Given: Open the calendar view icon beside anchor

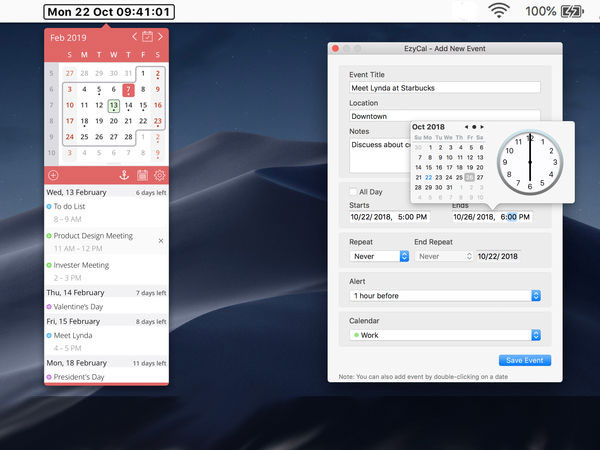Looking at the screenshot, I should 142,175.
